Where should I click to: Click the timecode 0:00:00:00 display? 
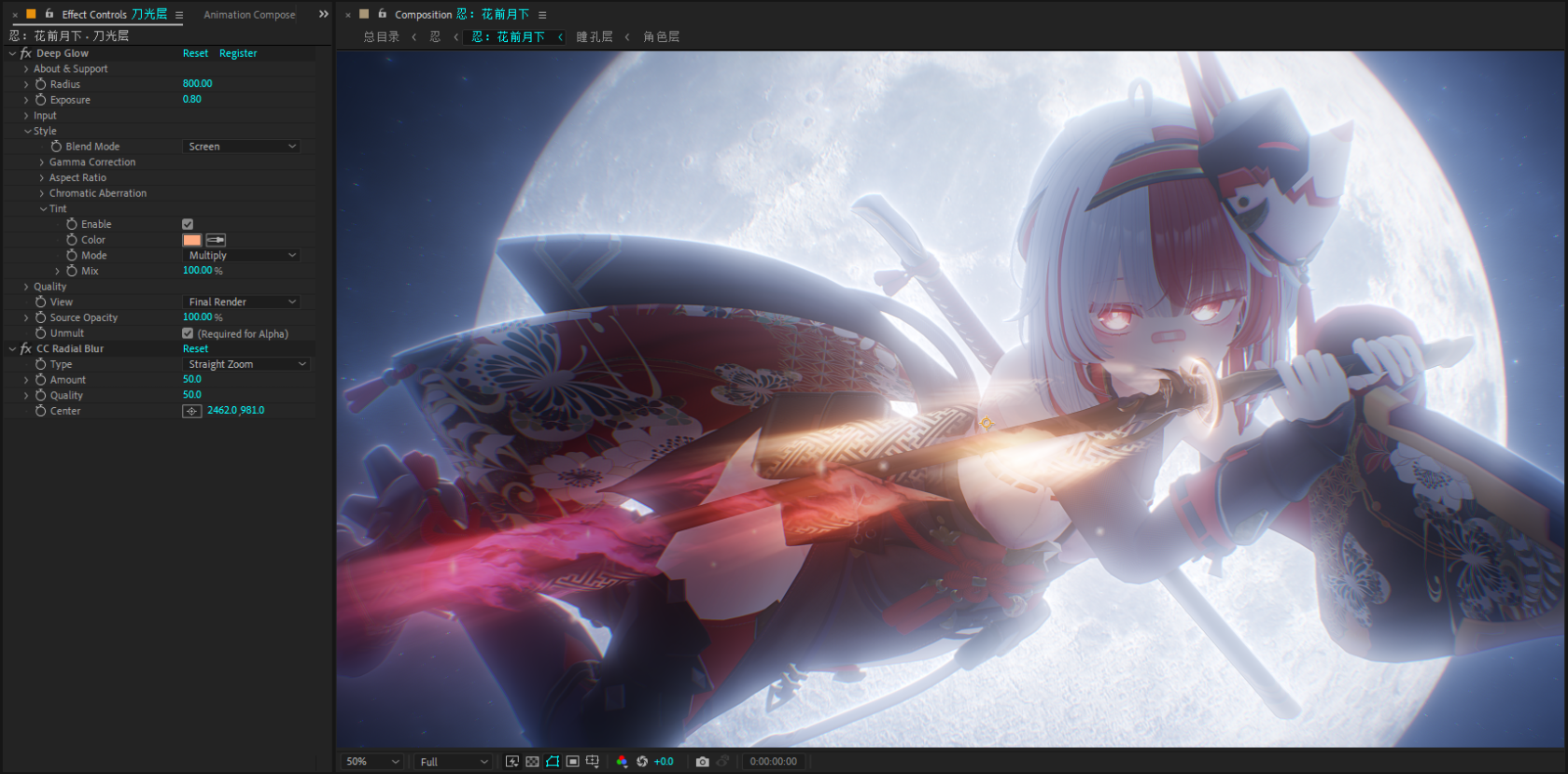tap(774, 762)
